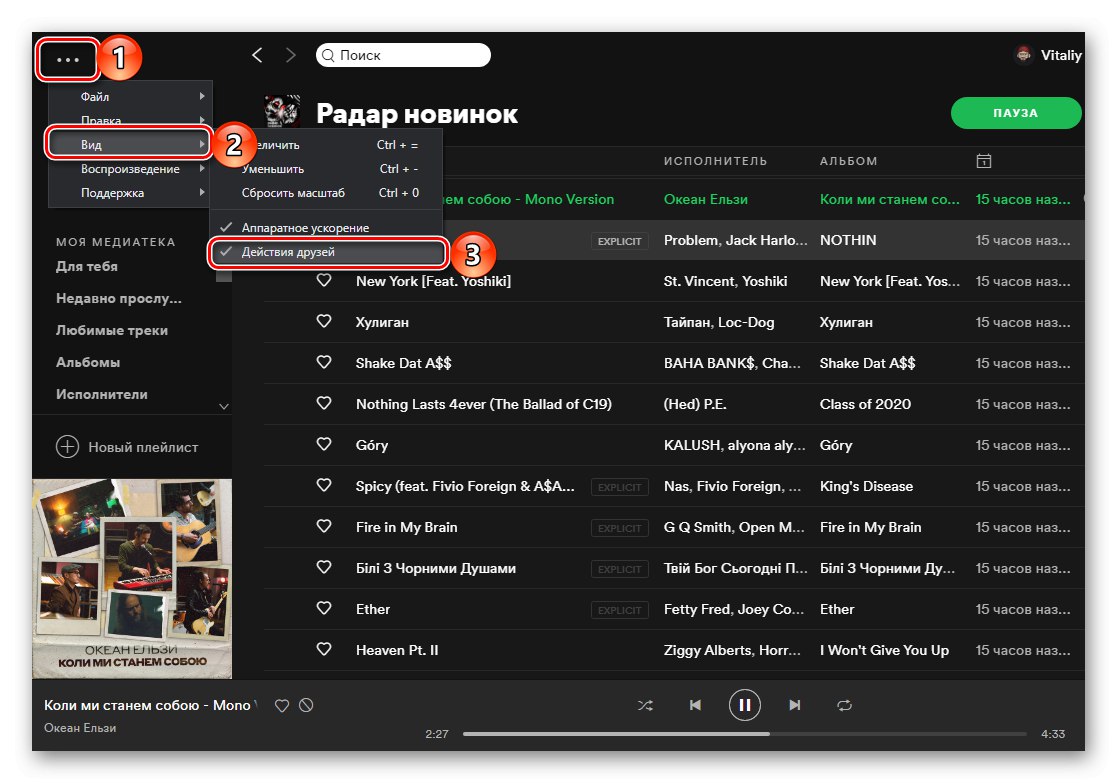Expand the Правка submenu
Image resolution: width=1117 pixels, height=783 pixels.
pos(130,119)
